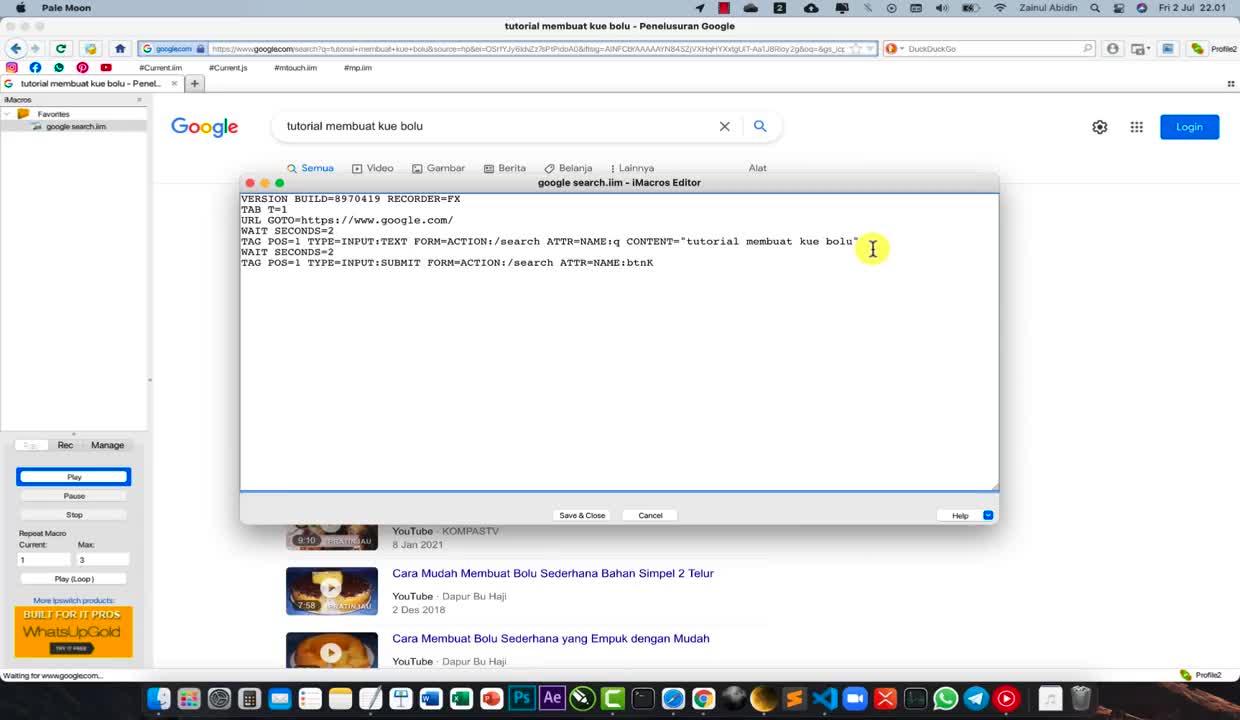The height and width of the screenshot is (720, 1240).
Task: Click the blue Login button on Google
Action: point(1189,127)
